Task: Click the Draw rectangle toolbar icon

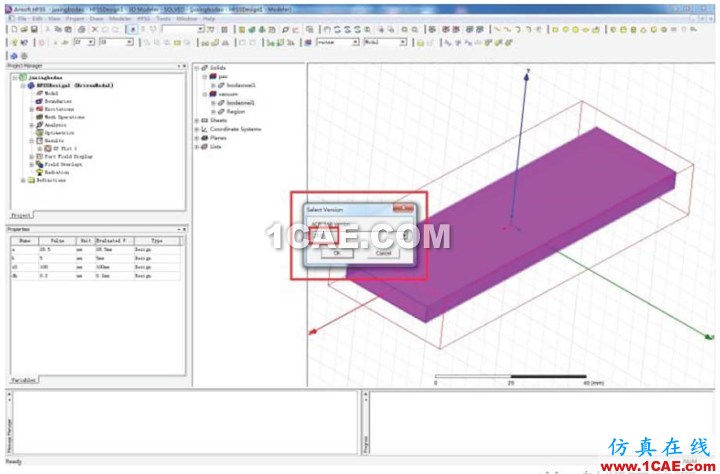Action: [555, 29]
